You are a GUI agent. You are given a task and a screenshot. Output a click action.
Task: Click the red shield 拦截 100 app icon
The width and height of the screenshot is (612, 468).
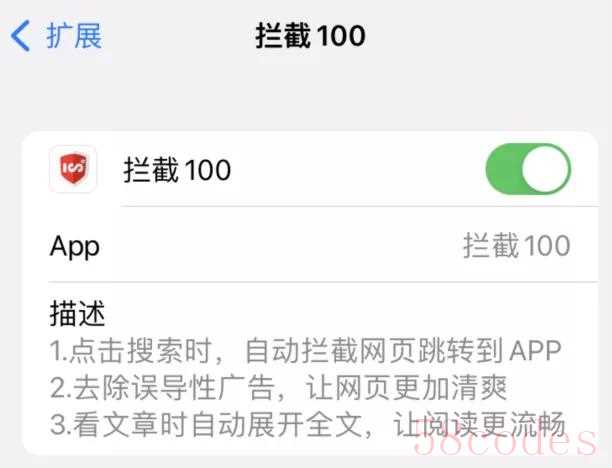tap(73, 169)
